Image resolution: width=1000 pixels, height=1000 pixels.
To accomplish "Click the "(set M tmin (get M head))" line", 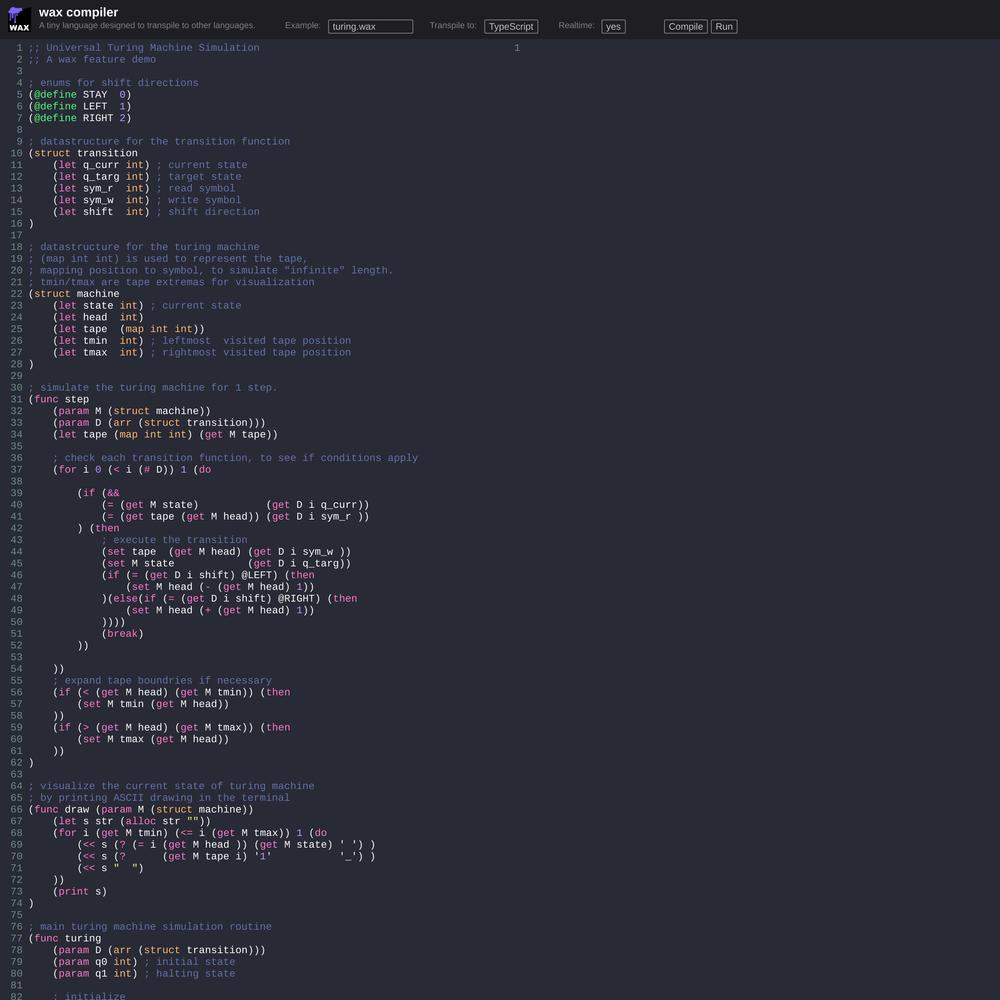I will coord(153,704).
